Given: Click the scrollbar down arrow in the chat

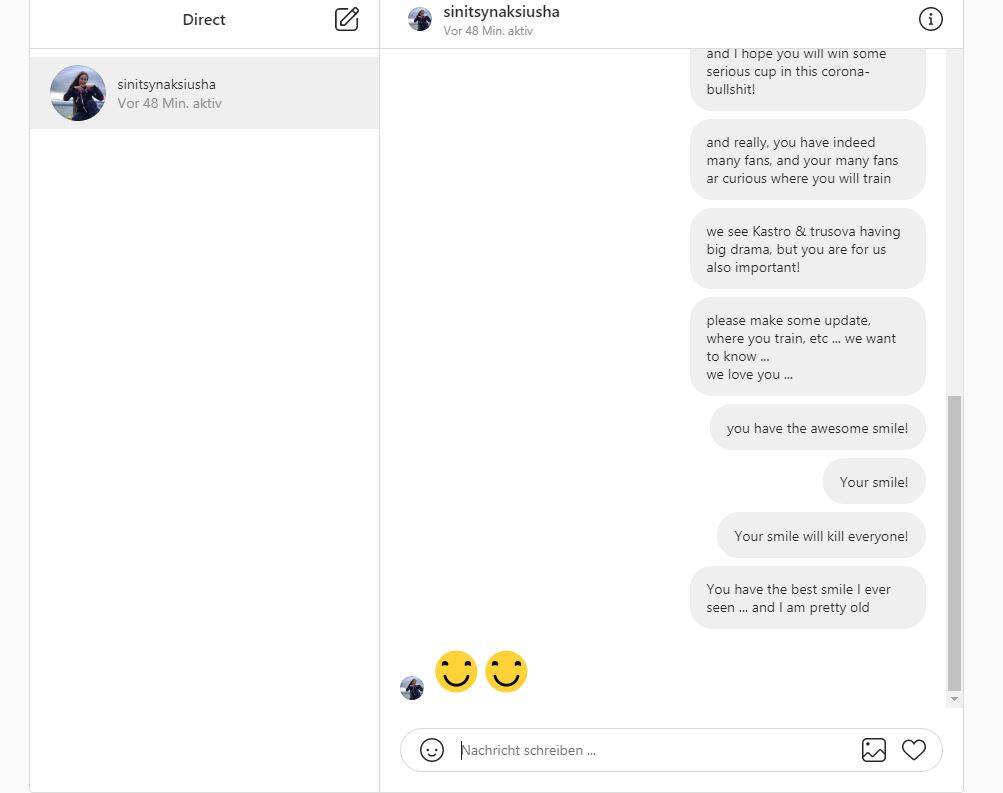Looking at the screenshot, I should [x=954, y=699].
